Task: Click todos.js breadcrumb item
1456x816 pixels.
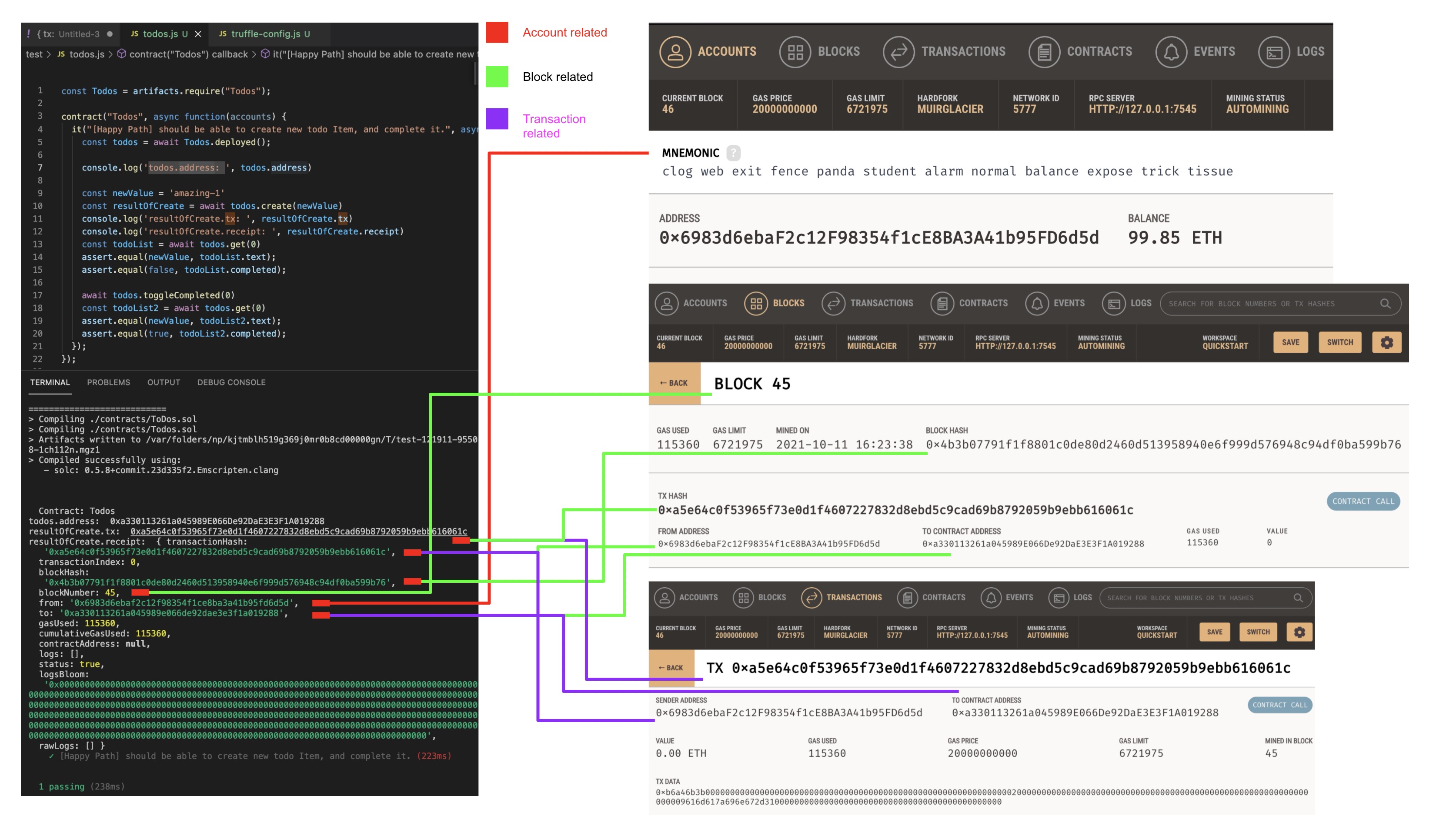Action: (x=81, y=54)
